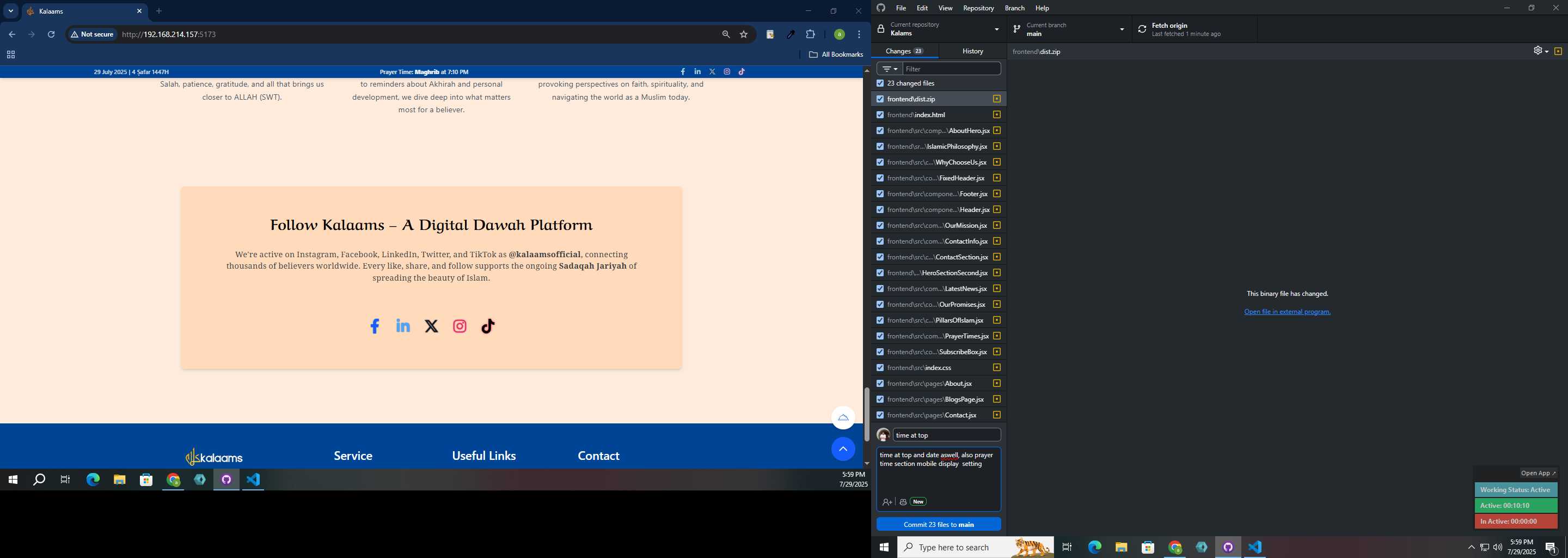Click 'Open file in external program' link

click(1287, 312)
